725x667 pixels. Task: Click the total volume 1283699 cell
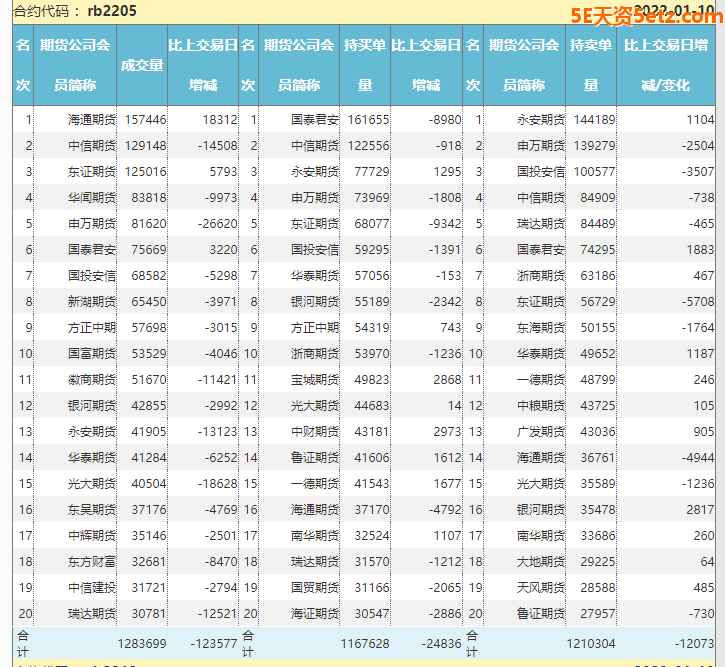(x=142, y=643)
